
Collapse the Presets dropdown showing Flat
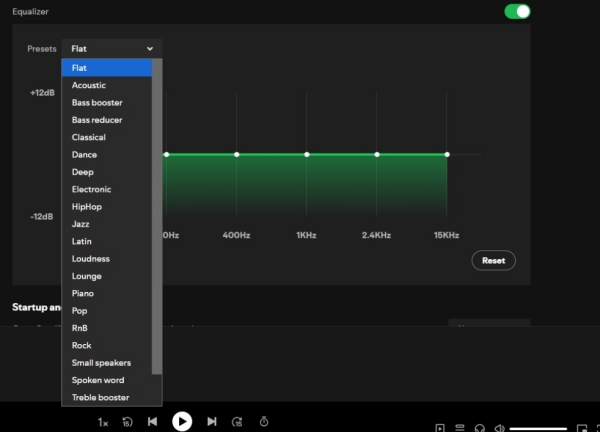(x=112, y=49)
